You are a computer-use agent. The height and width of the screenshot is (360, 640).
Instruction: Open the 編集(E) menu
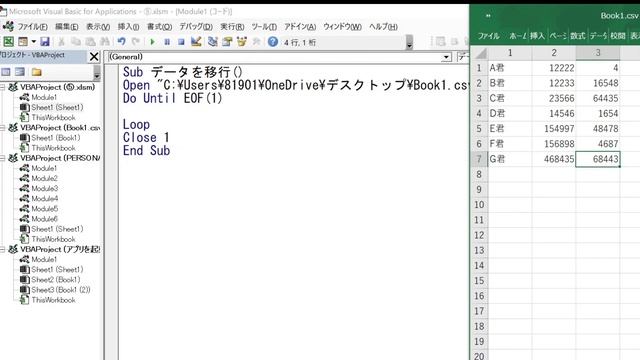pos(67,27)
